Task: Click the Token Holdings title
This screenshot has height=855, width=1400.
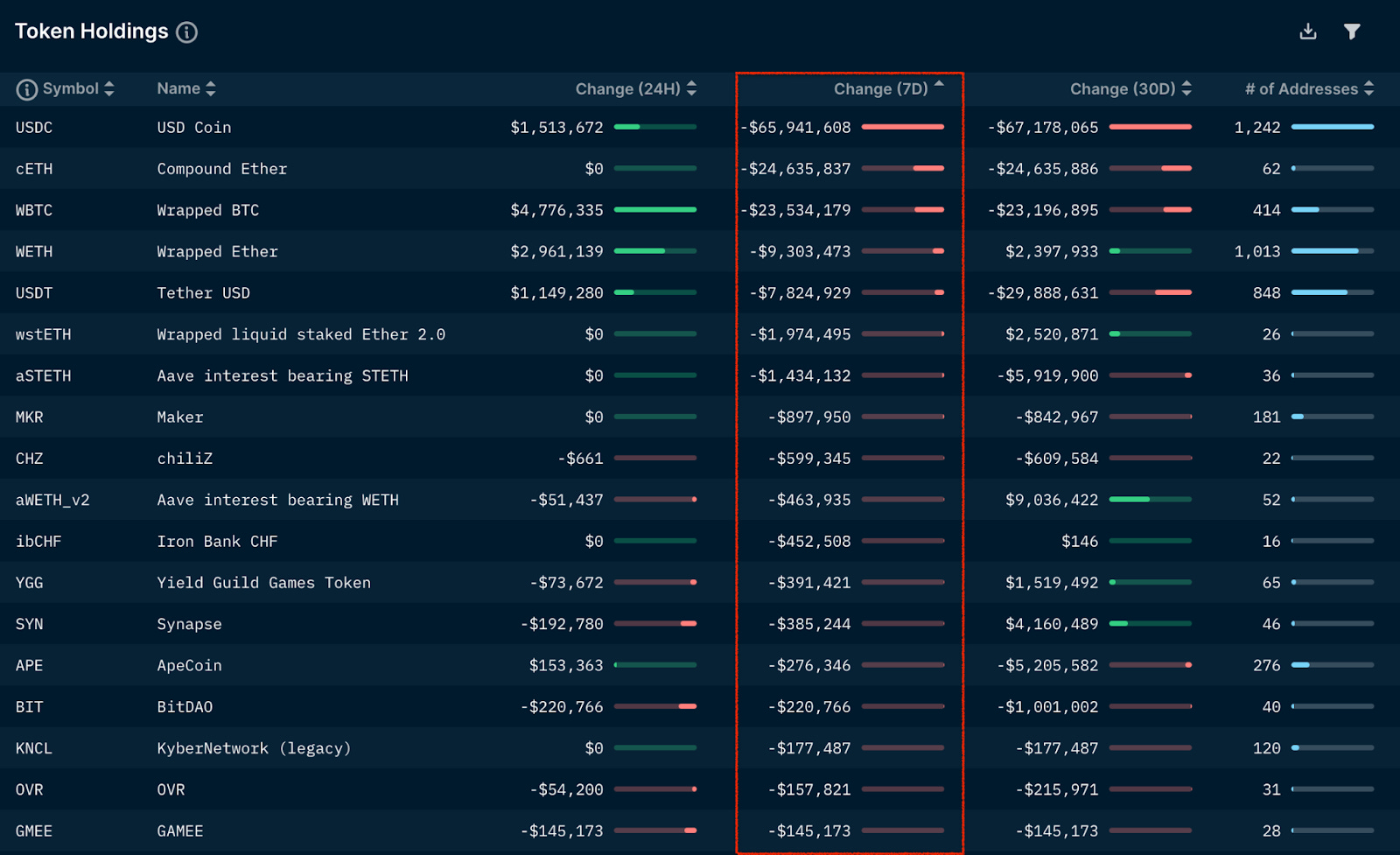Action: click(92, 32)
